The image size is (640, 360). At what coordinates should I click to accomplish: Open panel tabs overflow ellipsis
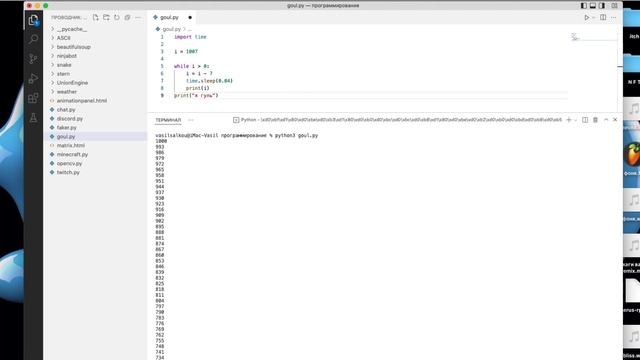191,120
